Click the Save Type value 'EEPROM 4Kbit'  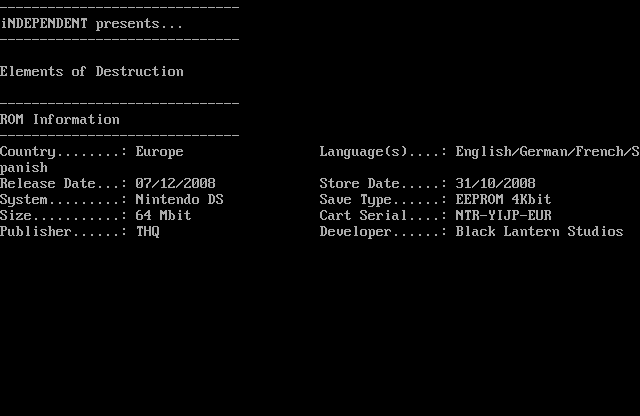coord(503,199)
